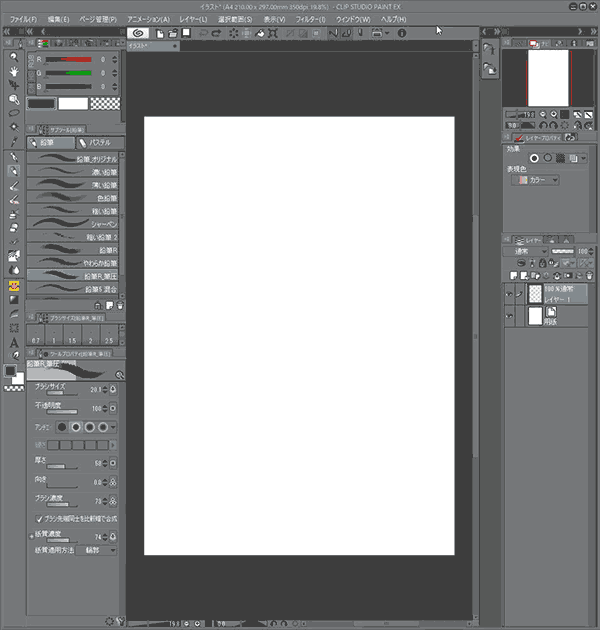The width and height of the screenshot is (600, 630).
Task: Open a file from the command bar
Action: click(173, 33)
